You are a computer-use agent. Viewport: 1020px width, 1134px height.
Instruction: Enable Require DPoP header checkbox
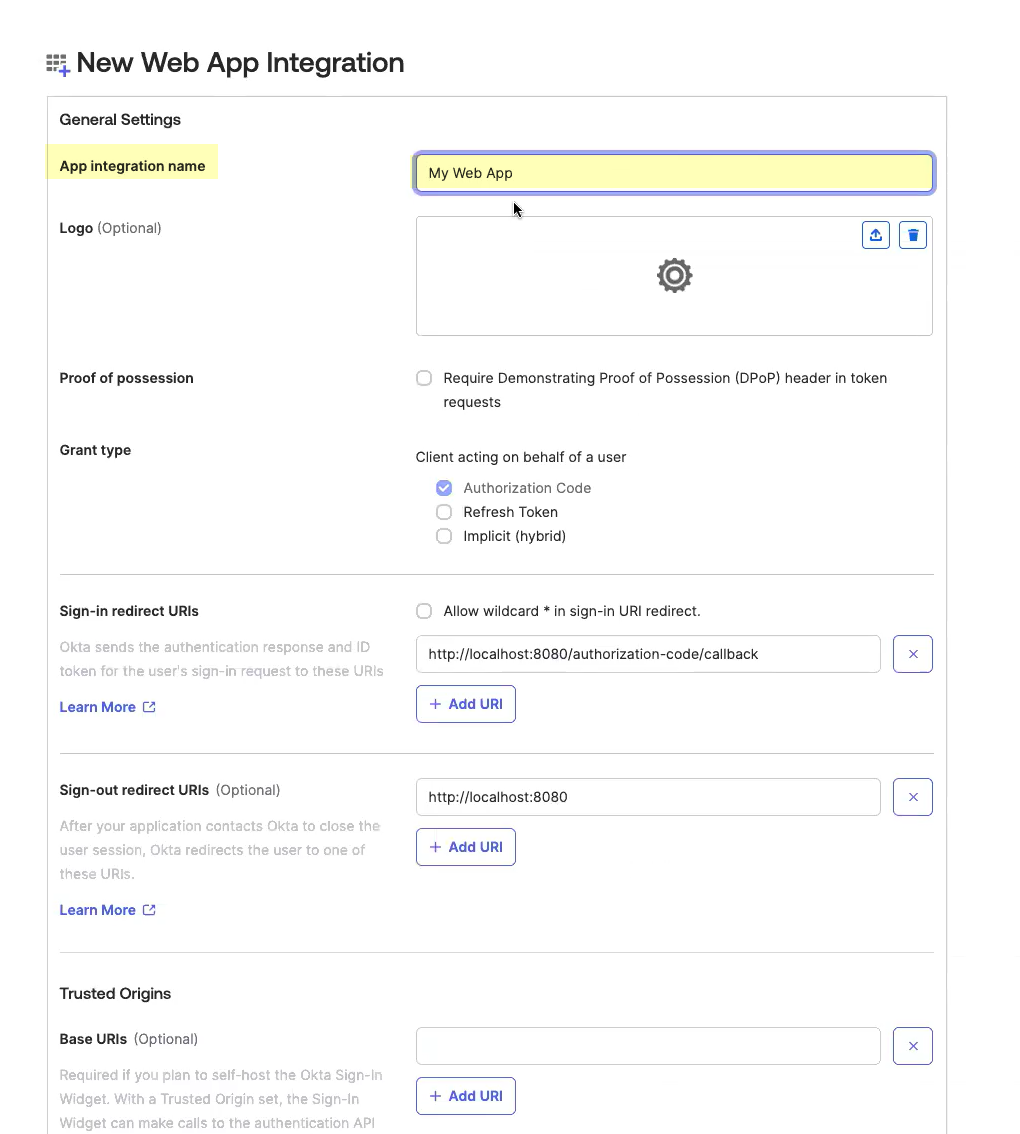coord(424,378)
